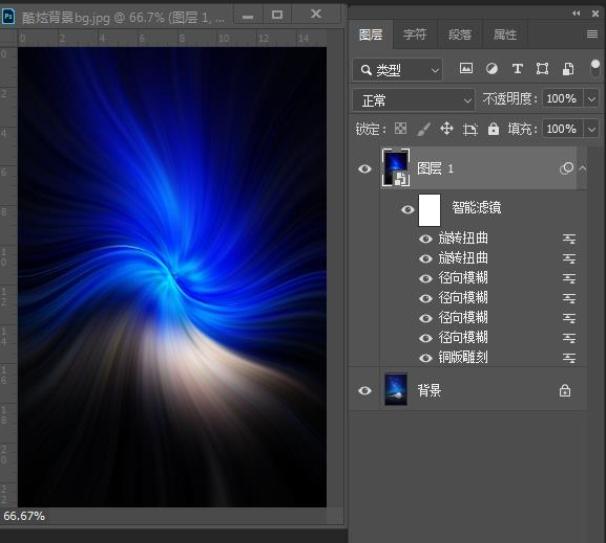The height and width of the screenshot is (543, 606).
Task: Open blending options for 铜版雕刻 filter
Action: (x=569, y=358)
